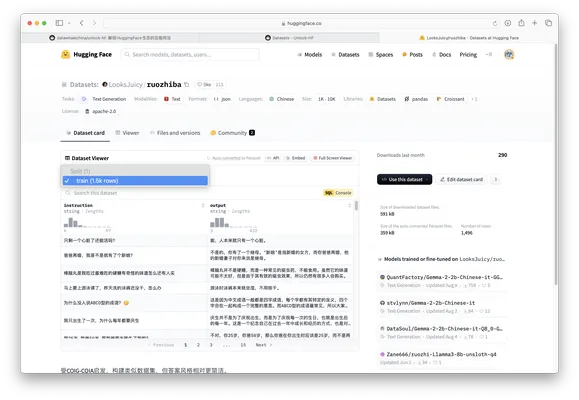Go to page 2 of the dataset

click(x=198, y=345)
